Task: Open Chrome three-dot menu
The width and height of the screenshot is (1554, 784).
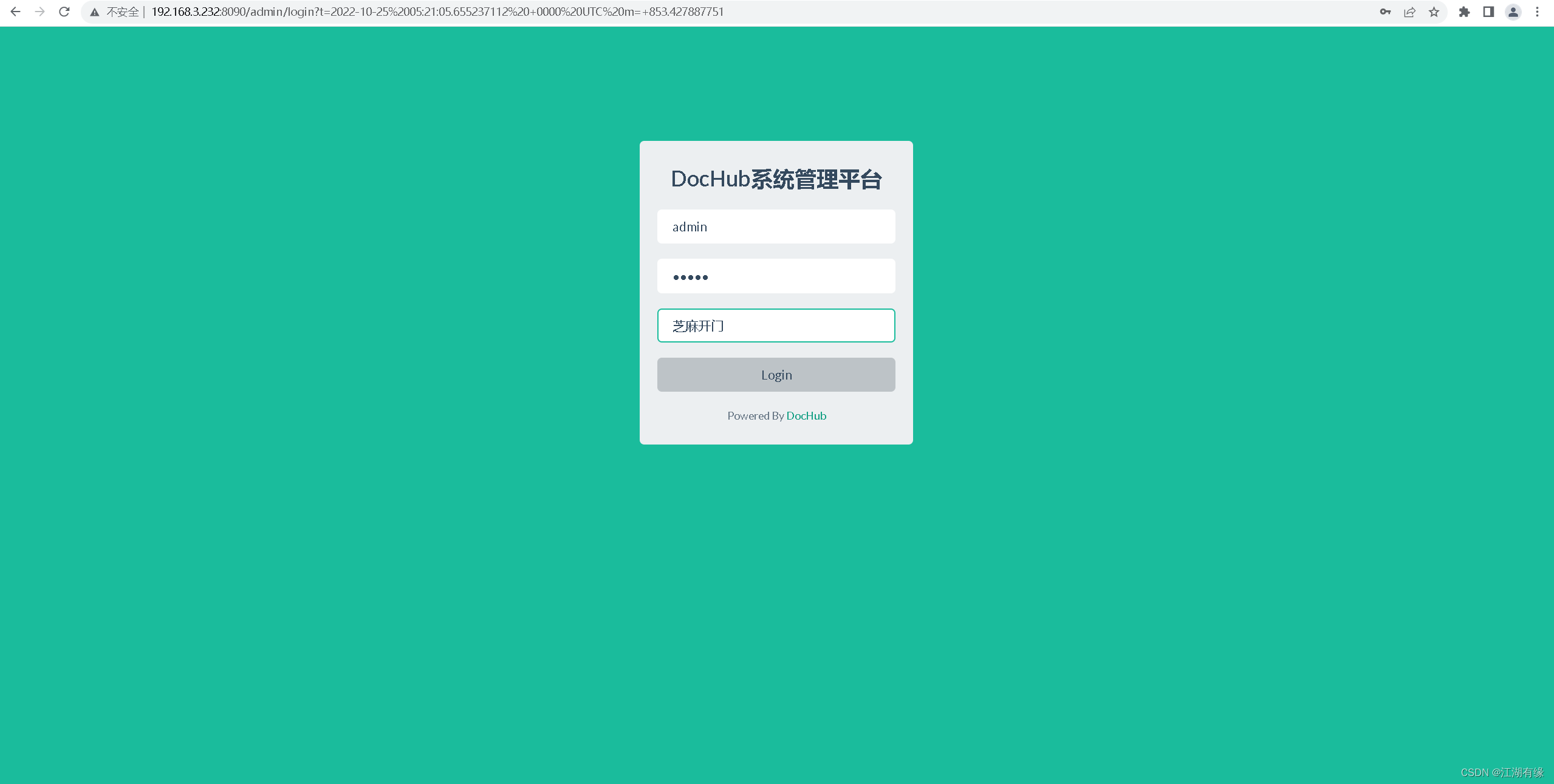Action: [x=1537, y=12]
